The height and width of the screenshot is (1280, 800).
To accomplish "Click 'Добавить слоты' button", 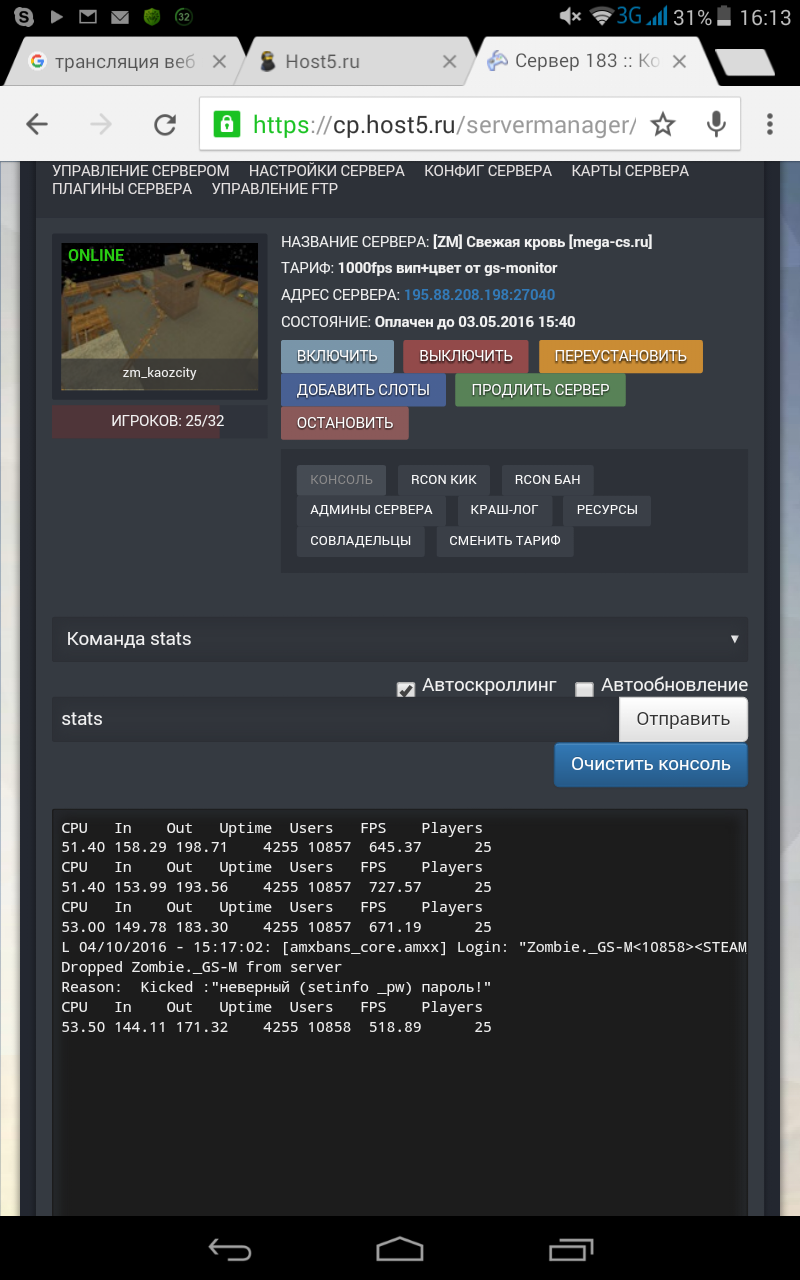I will (x=363, y=390).
